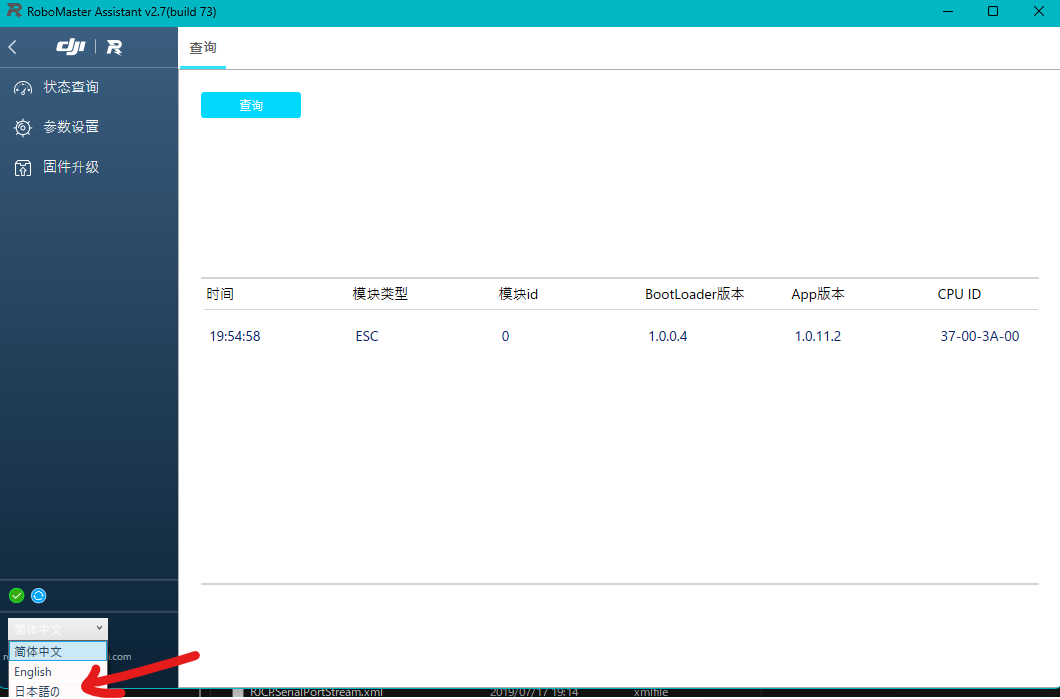Click the DJI logo in the sidebar
Viewport: 1060px width, 699px height.
pos(70,46)
